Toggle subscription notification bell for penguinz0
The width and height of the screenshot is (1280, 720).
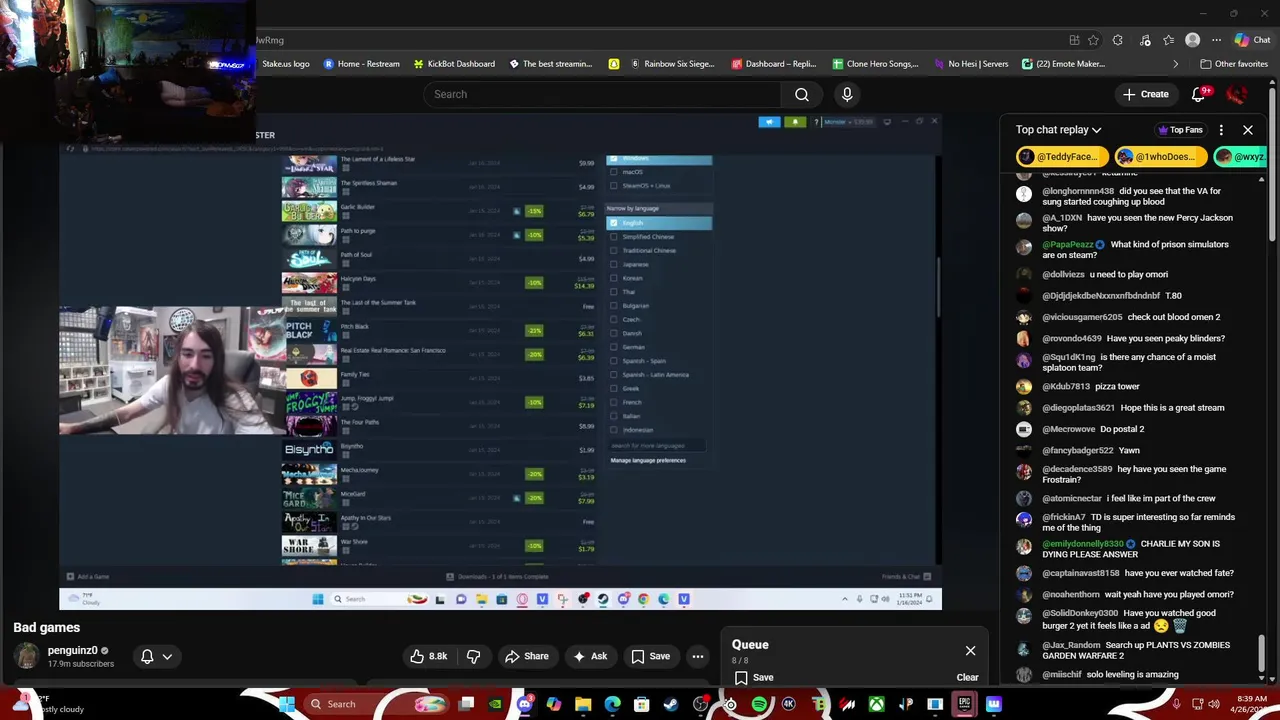click(147, 656)
